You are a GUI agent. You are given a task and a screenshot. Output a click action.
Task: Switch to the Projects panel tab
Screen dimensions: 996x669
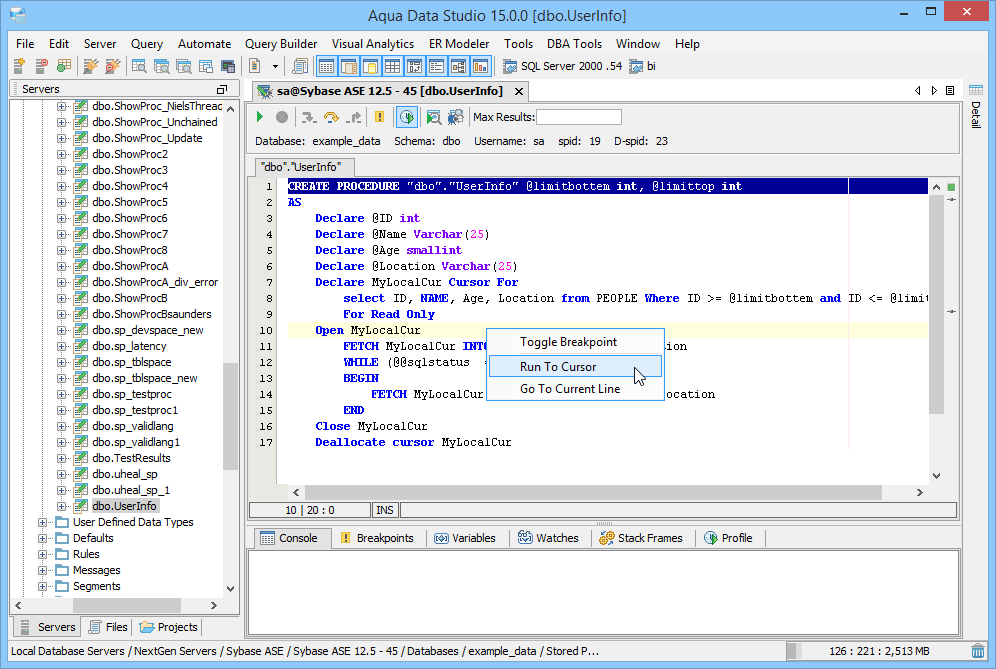tap(169, 627)
